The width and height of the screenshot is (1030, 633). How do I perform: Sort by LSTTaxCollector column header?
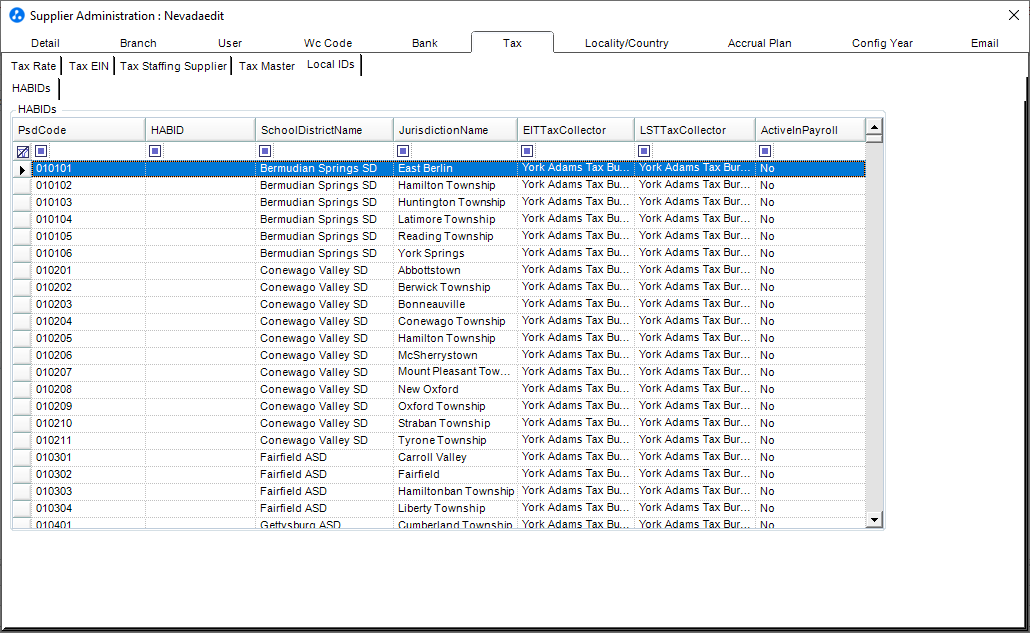695,130
